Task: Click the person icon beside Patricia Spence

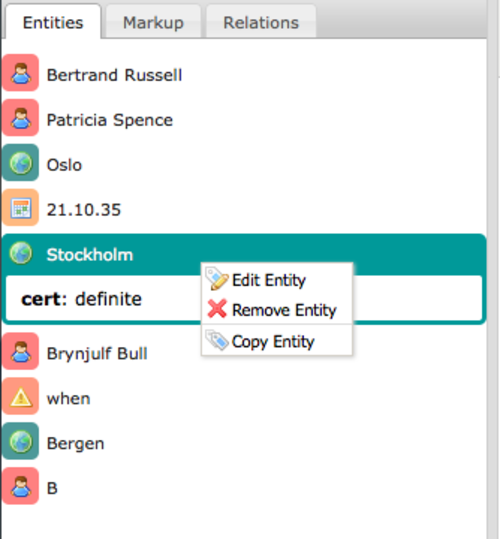Action: coord(21,118)
